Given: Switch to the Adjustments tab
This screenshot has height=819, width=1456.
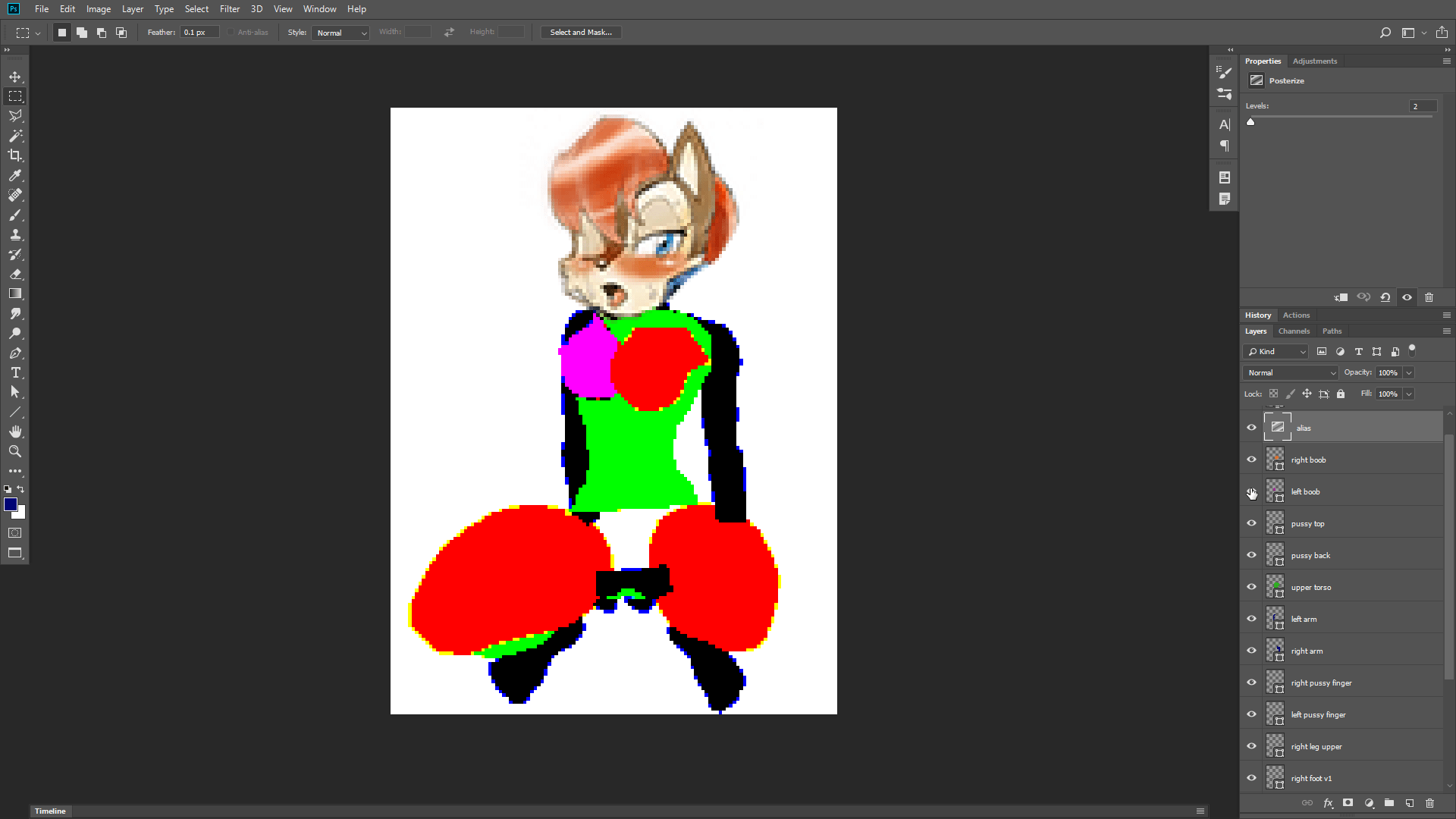Looking at the screenshot, I should 1314,61.
